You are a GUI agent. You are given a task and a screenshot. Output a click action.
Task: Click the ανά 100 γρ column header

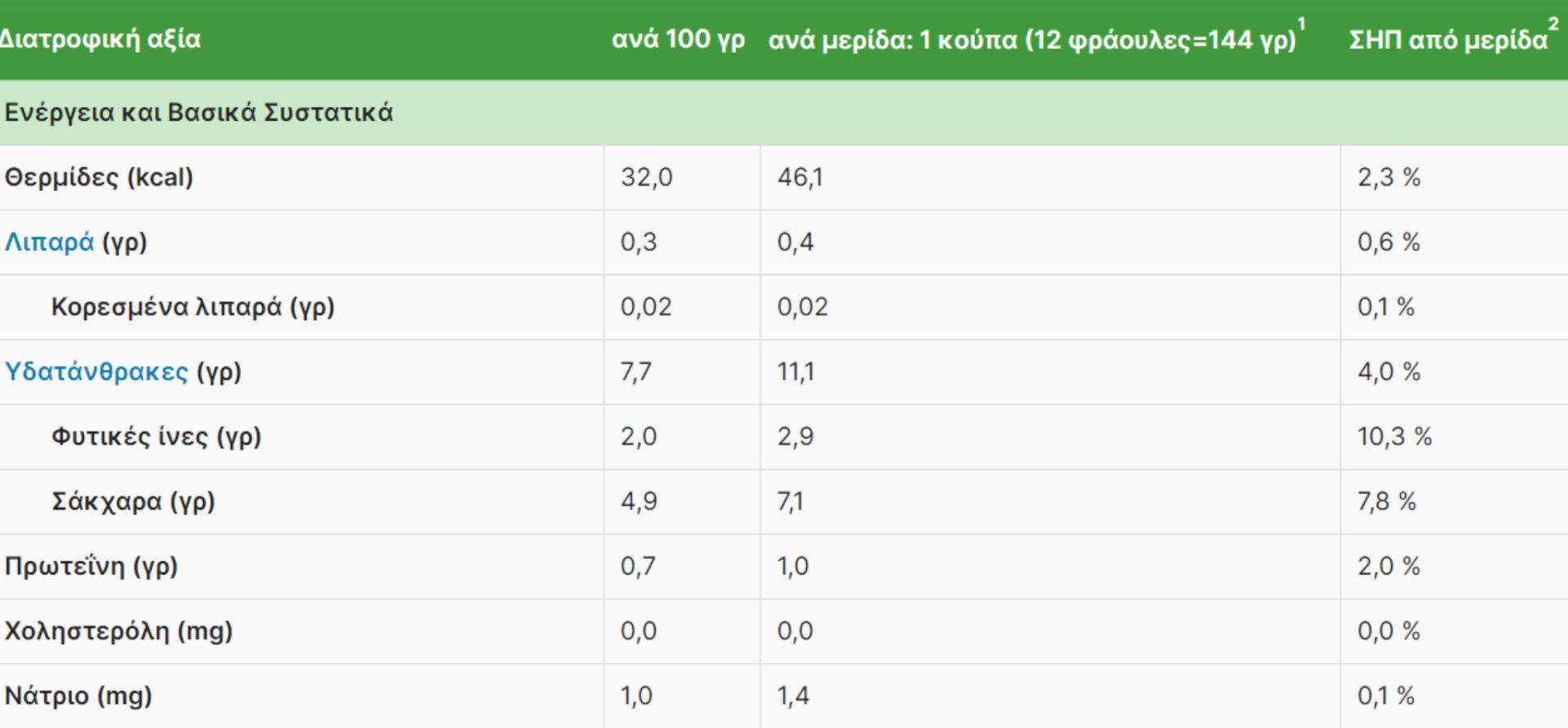point(678,39)
